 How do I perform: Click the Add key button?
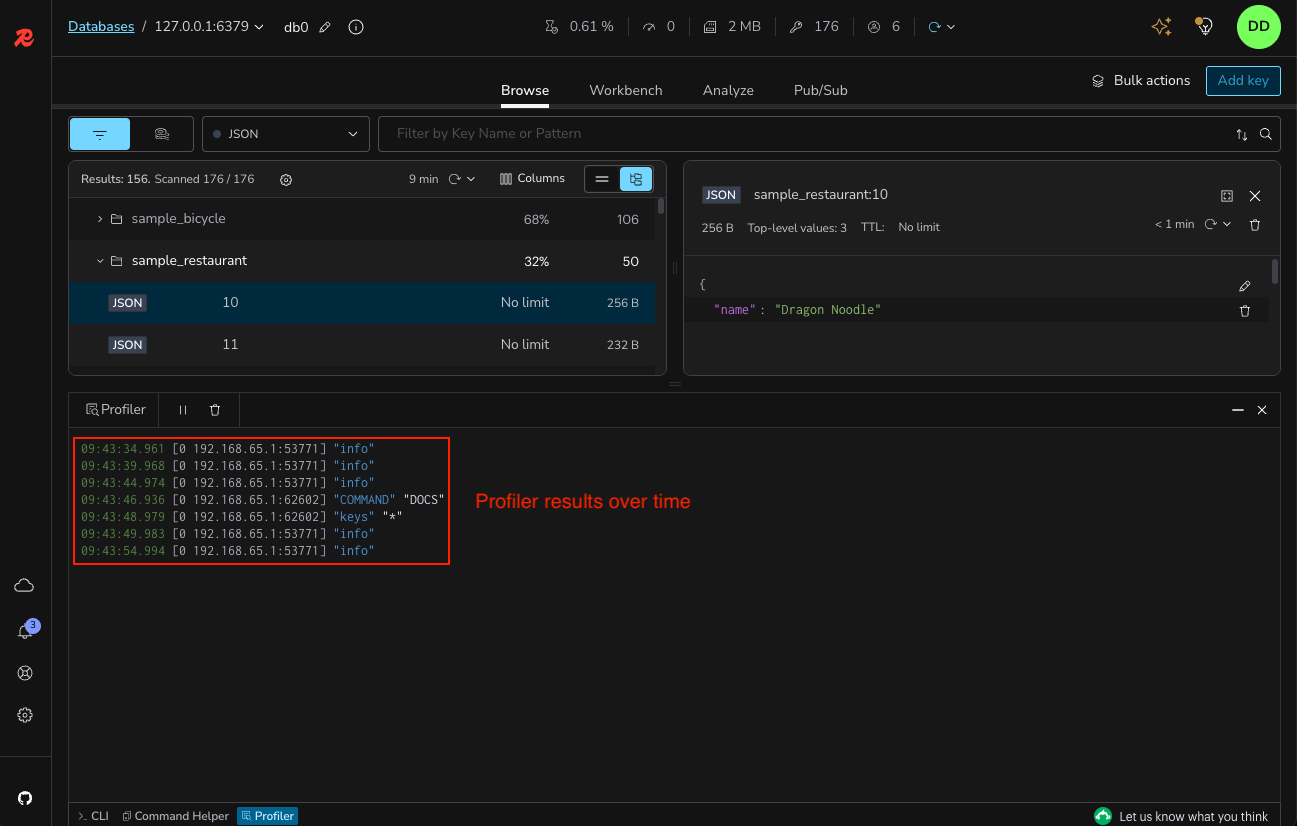coord(1242,81)
